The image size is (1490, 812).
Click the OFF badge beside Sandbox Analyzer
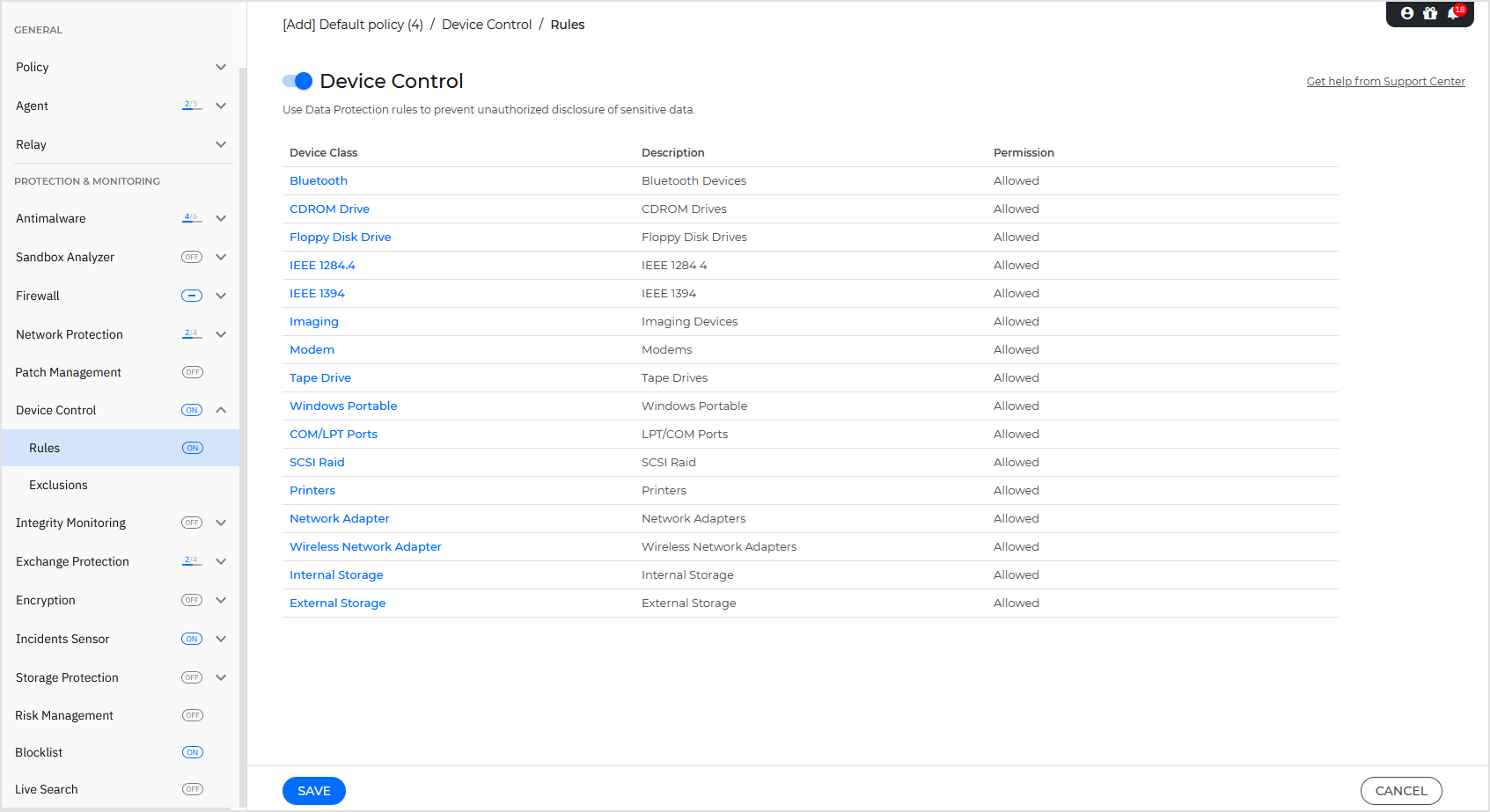coord(191,257)
